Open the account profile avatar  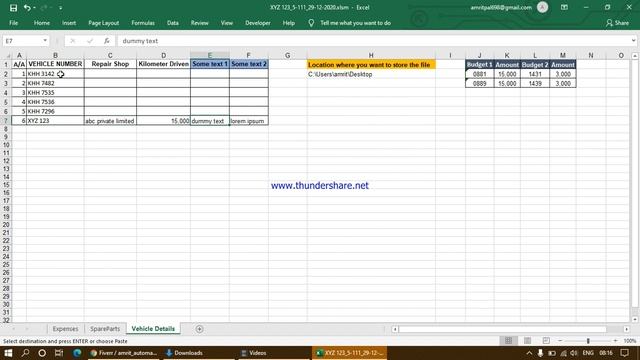click(542, 7)
